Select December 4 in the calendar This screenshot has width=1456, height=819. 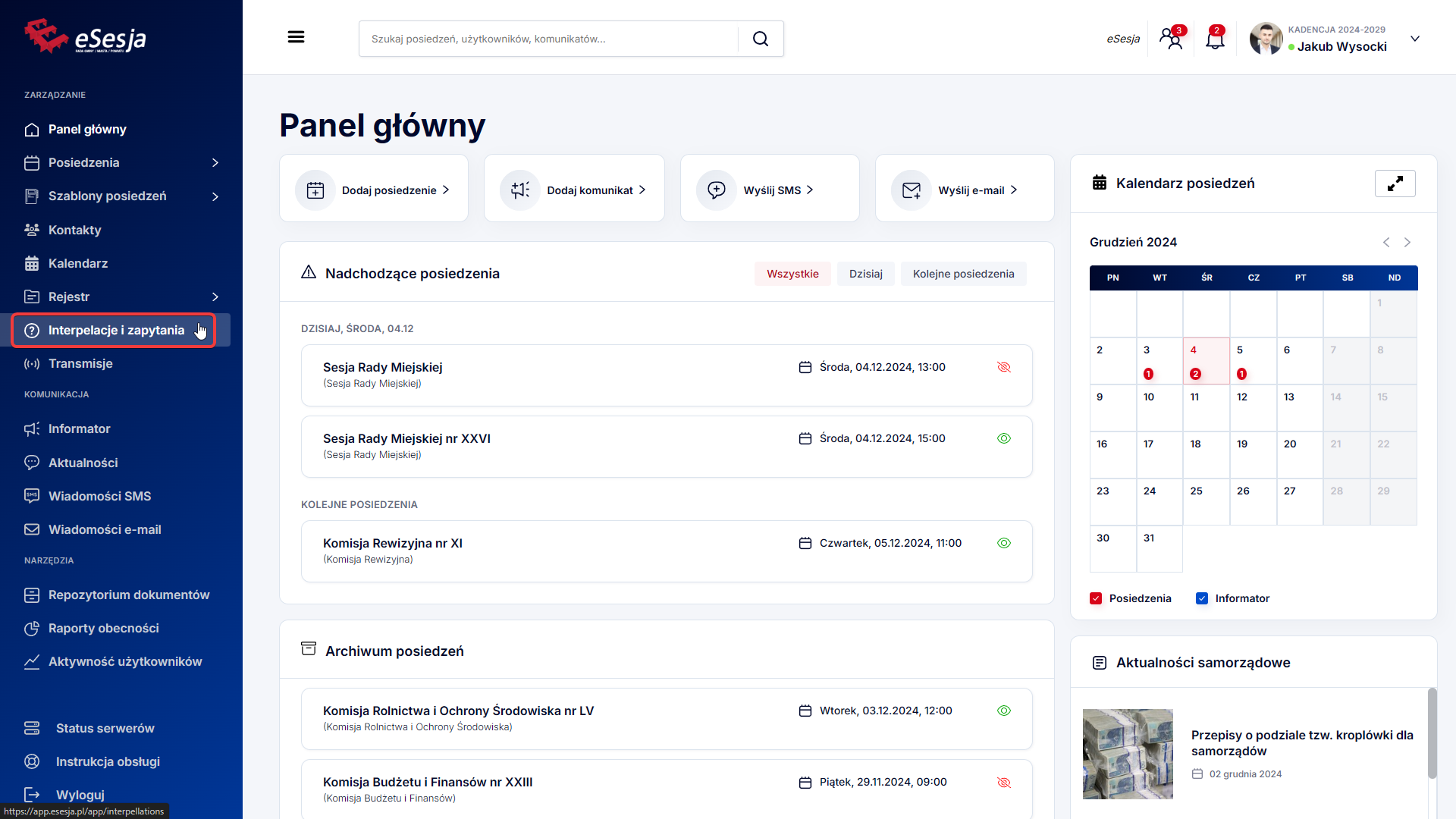click(1207, 362)
